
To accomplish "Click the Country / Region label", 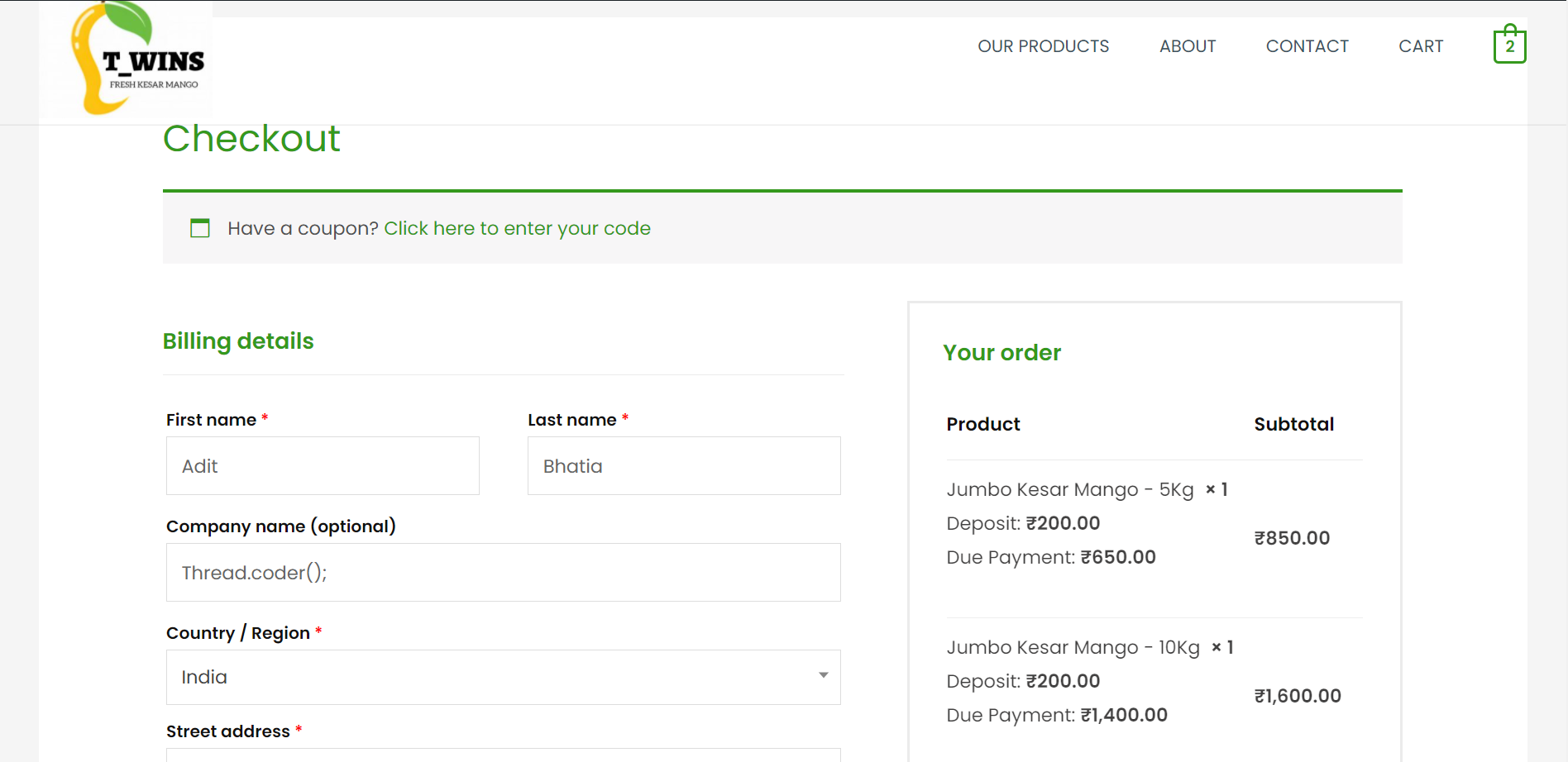I will click(x=237, y=633).
